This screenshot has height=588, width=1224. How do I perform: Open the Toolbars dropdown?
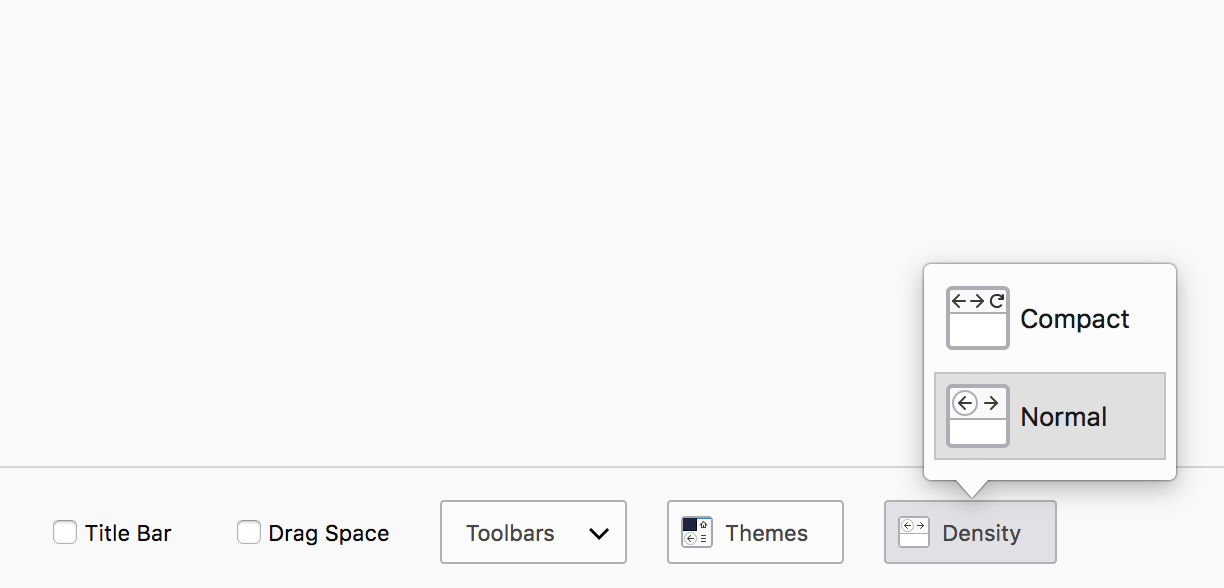(x=533, y=532)
